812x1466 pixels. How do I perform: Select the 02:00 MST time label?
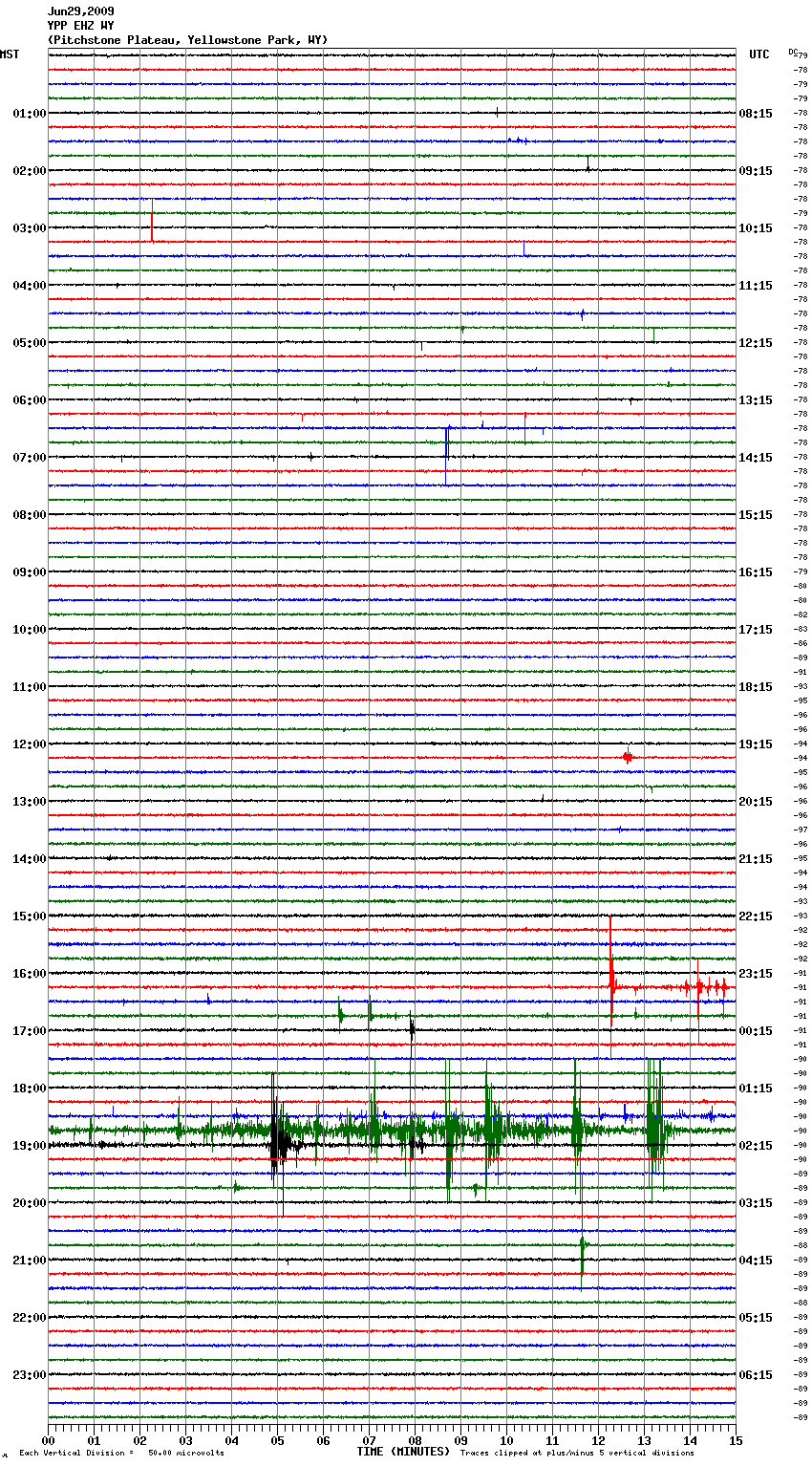point(30,171)
